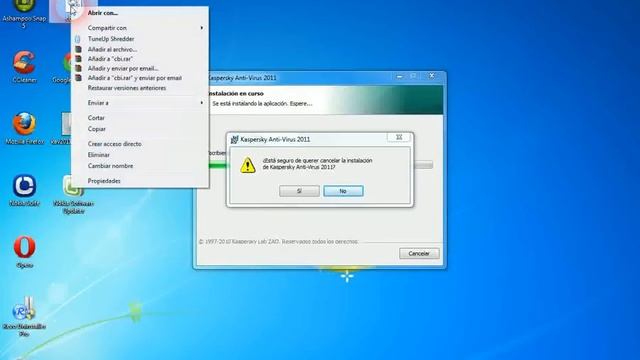This screenshot has height=360, width=640.
Task: Click the No button in the dialog
Action: (x=343, y=191)
